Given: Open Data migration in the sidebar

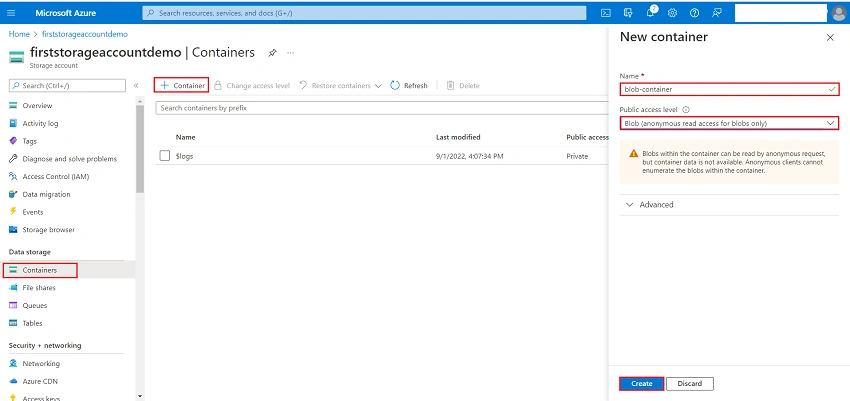Looking at the screenshot, I should pos(46,194).
